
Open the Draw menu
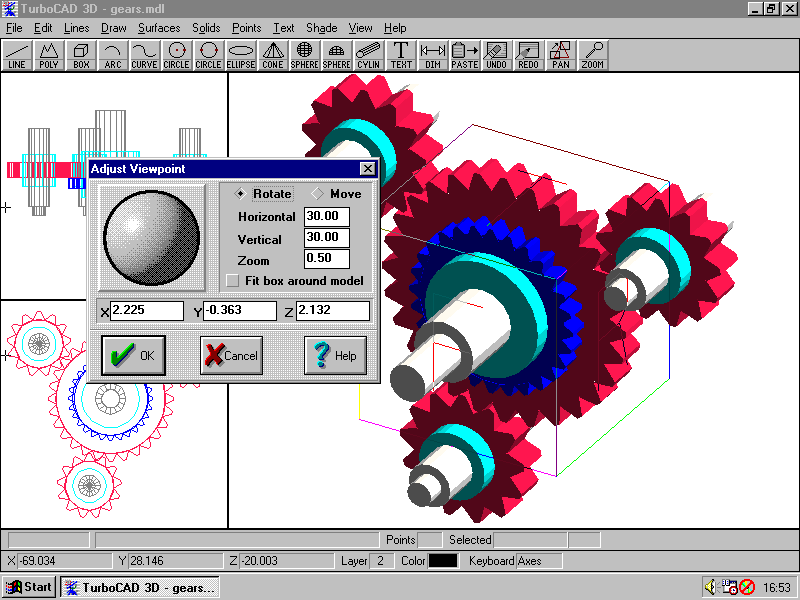[113, 28]
